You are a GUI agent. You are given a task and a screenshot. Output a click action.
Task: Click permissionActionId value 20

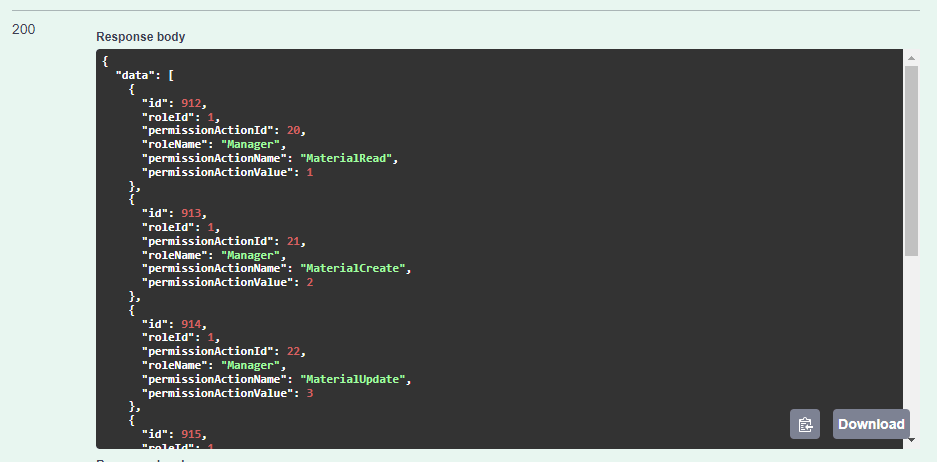point(293,131)
